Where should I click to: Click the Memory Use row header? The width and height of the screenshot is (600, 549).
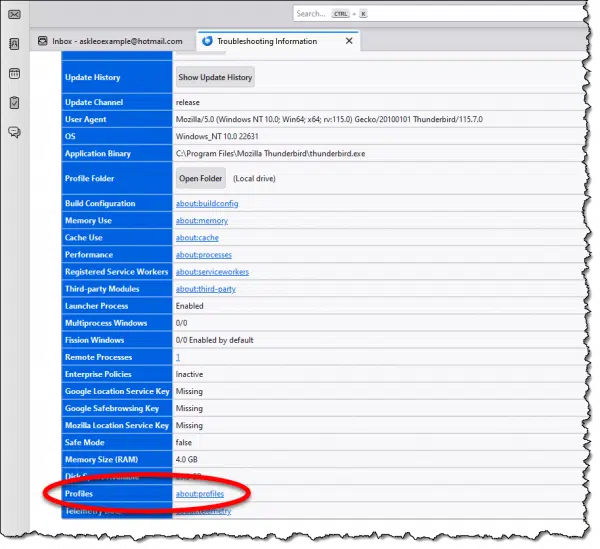pos(117,221)
